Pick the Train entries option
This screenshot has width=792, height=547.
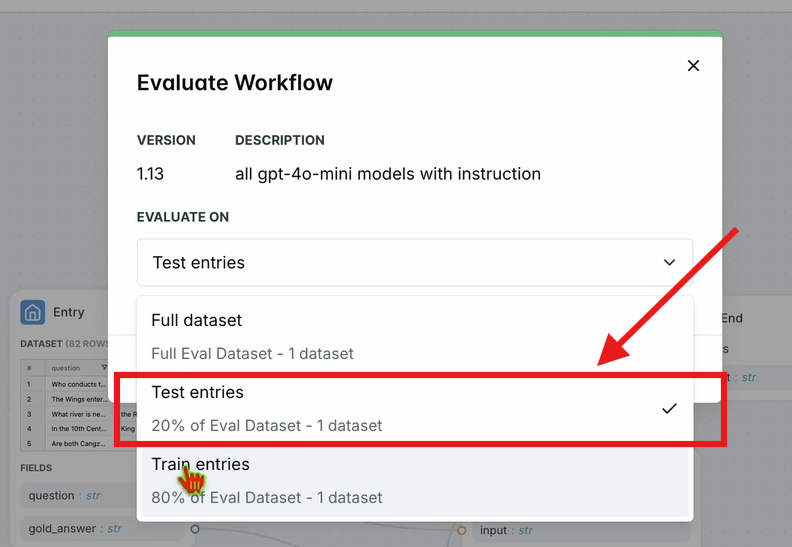tap(415, 481)
